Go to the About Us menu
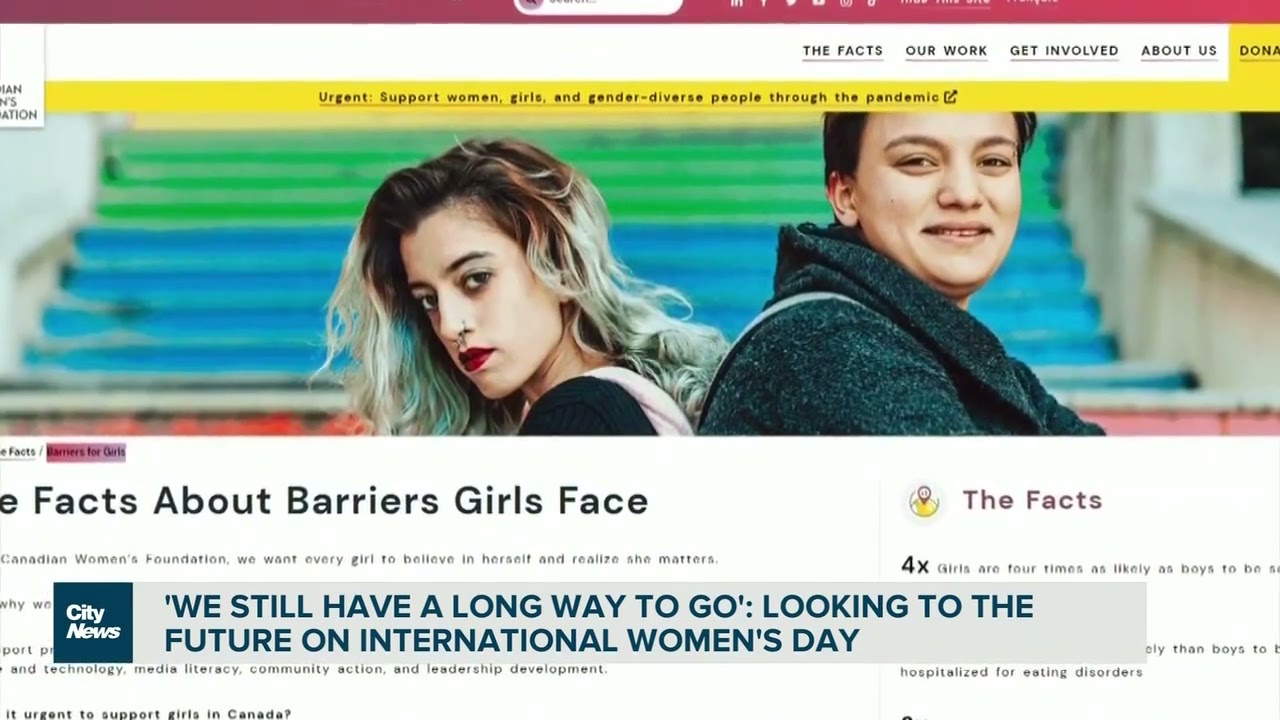Screen dimensions: 1280x720 click(1179, 51)
